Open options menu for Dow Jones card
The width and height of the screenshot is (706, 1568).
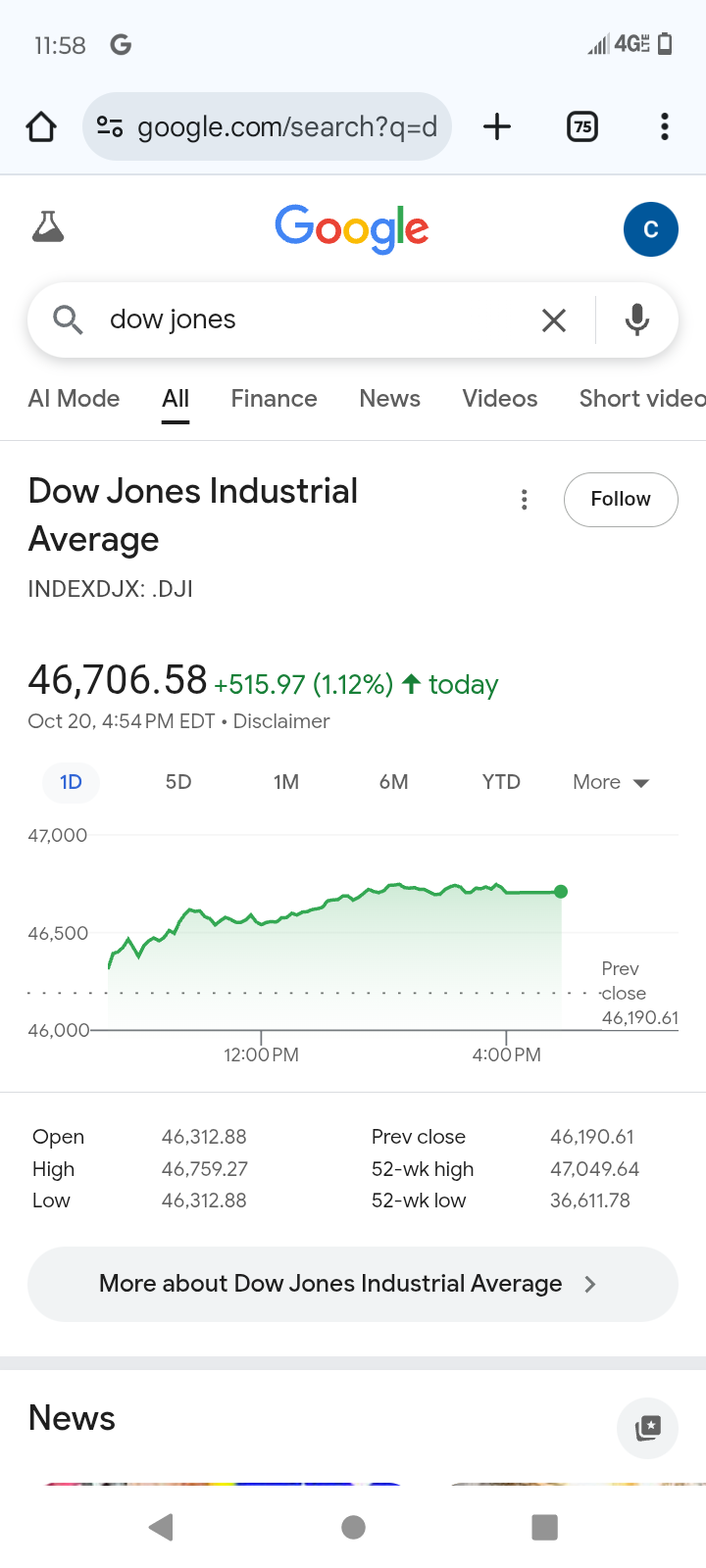tap(525, 500)
